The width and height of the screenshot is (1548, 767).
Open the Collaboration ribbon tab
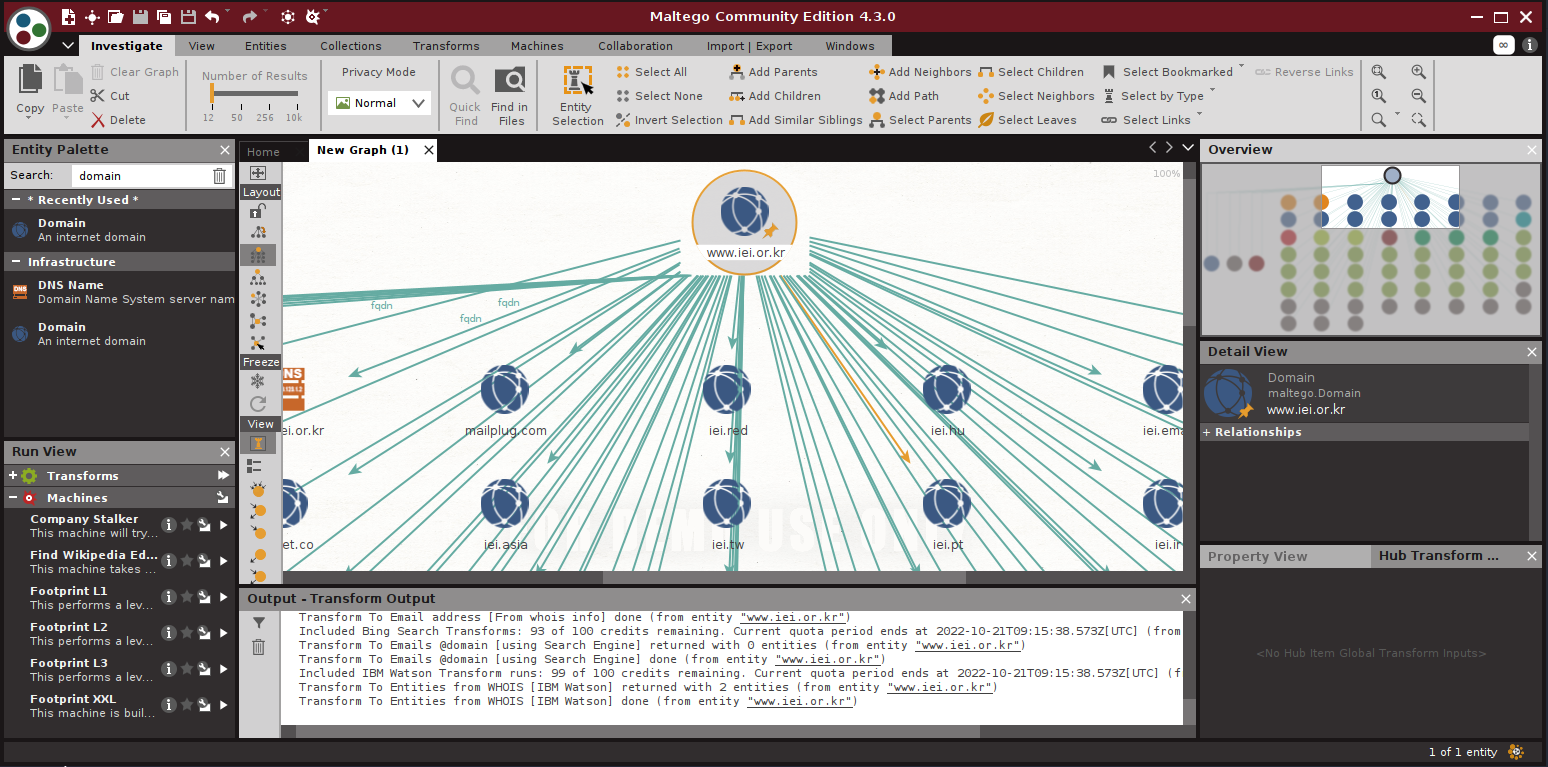pyautogui.click(x=635, y=46)
